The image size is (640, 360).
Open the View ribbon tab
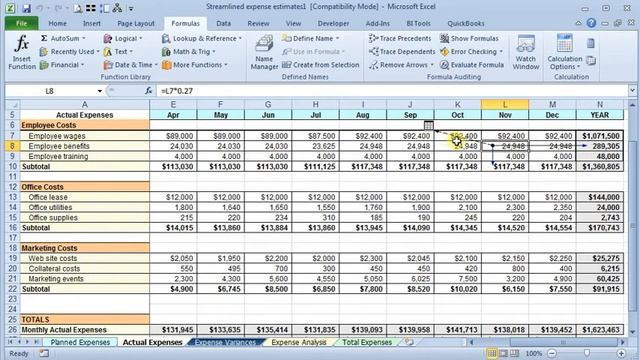293,24
